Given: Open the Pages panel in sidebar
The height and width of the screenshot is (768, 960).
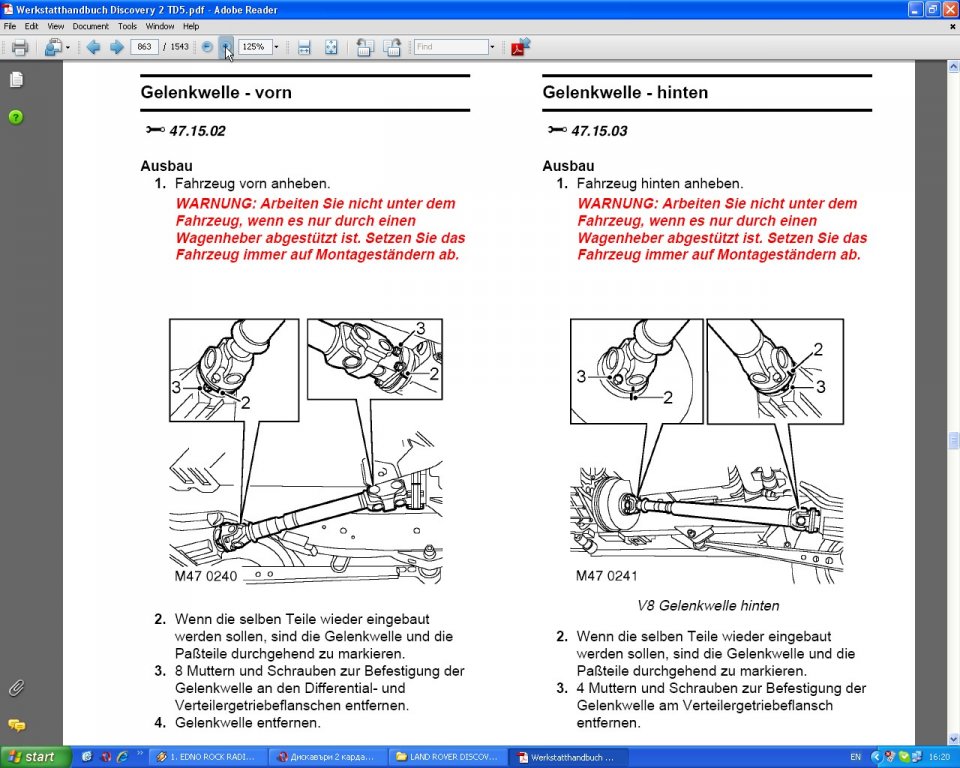Looking at the screenshot, I should click(x=17, y=80).
